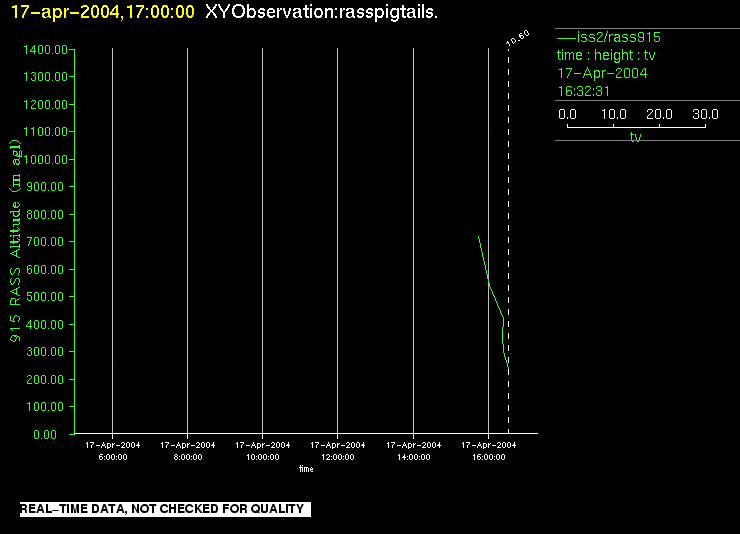Click the legend date 17-Apr-2004 in green
This screenshot has width=740, height=534.
click(602, 73)
